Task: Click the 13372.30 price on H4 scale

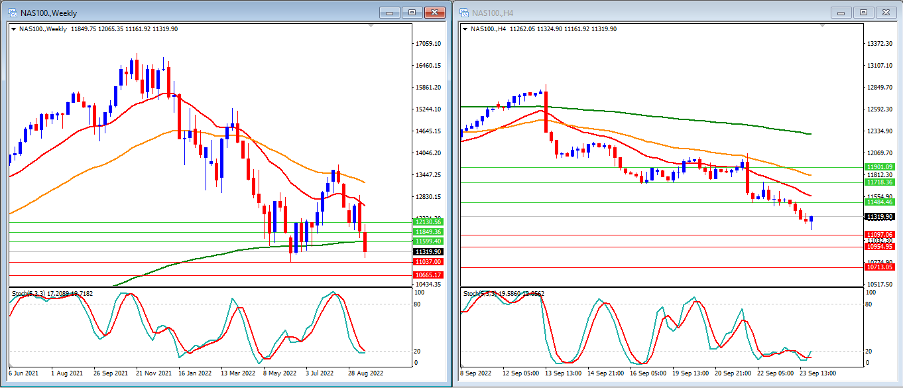Action: (880, 44)
